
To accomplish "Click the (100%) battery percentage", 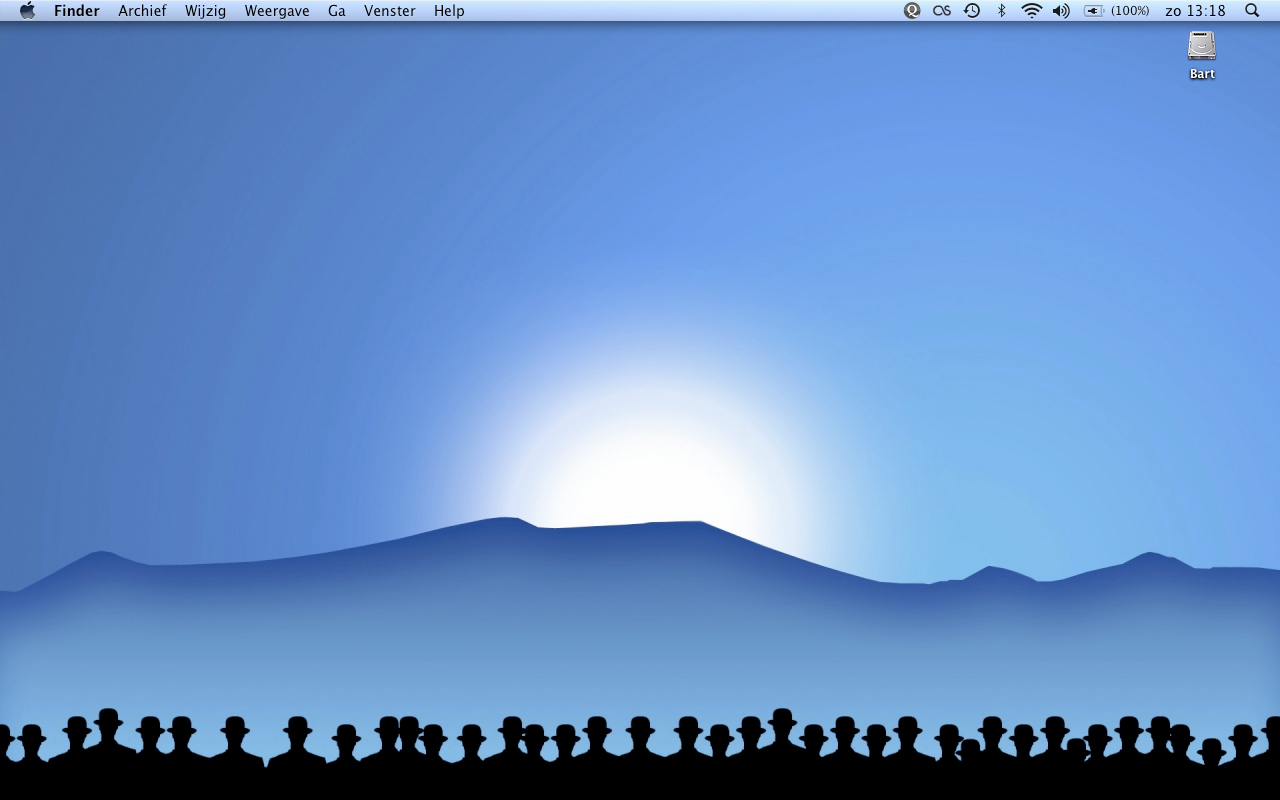I will click(x=1130, y=11).
